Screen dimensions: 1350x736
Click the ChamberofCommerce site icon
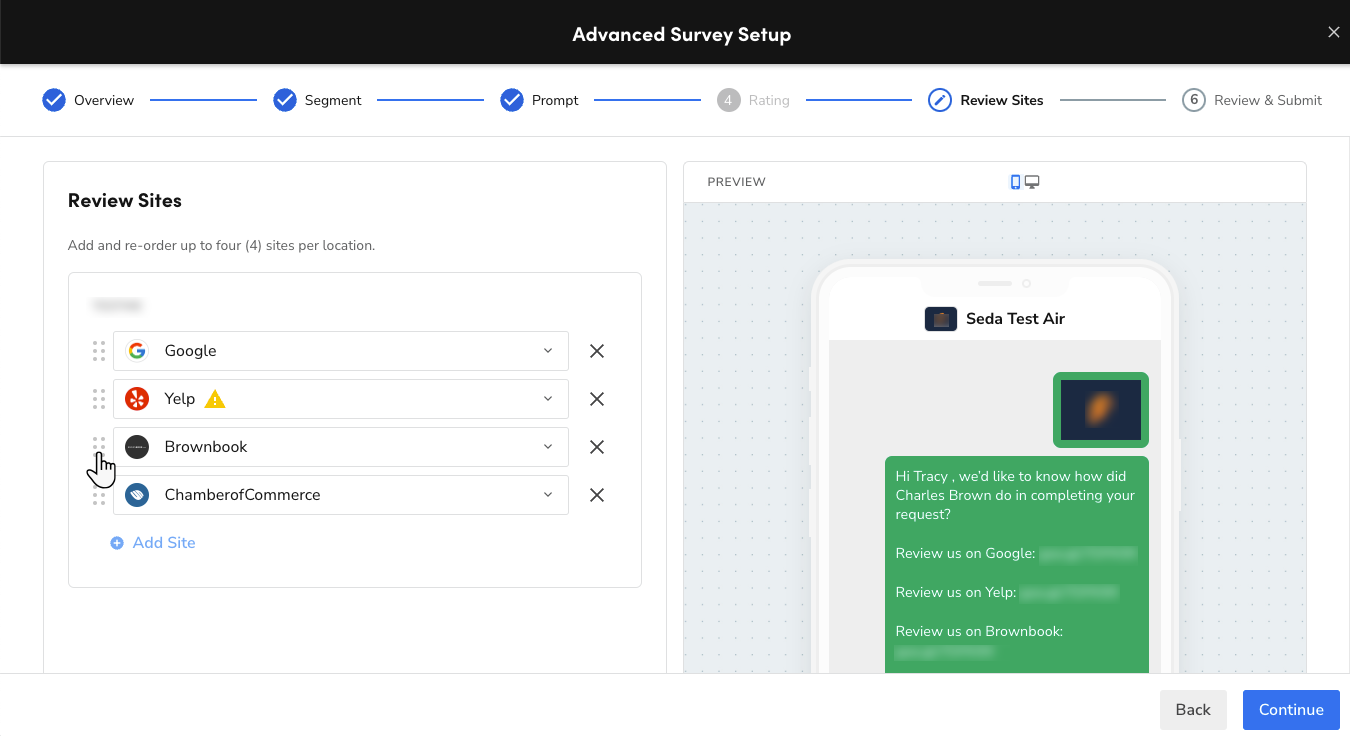[x=137, y=495]
